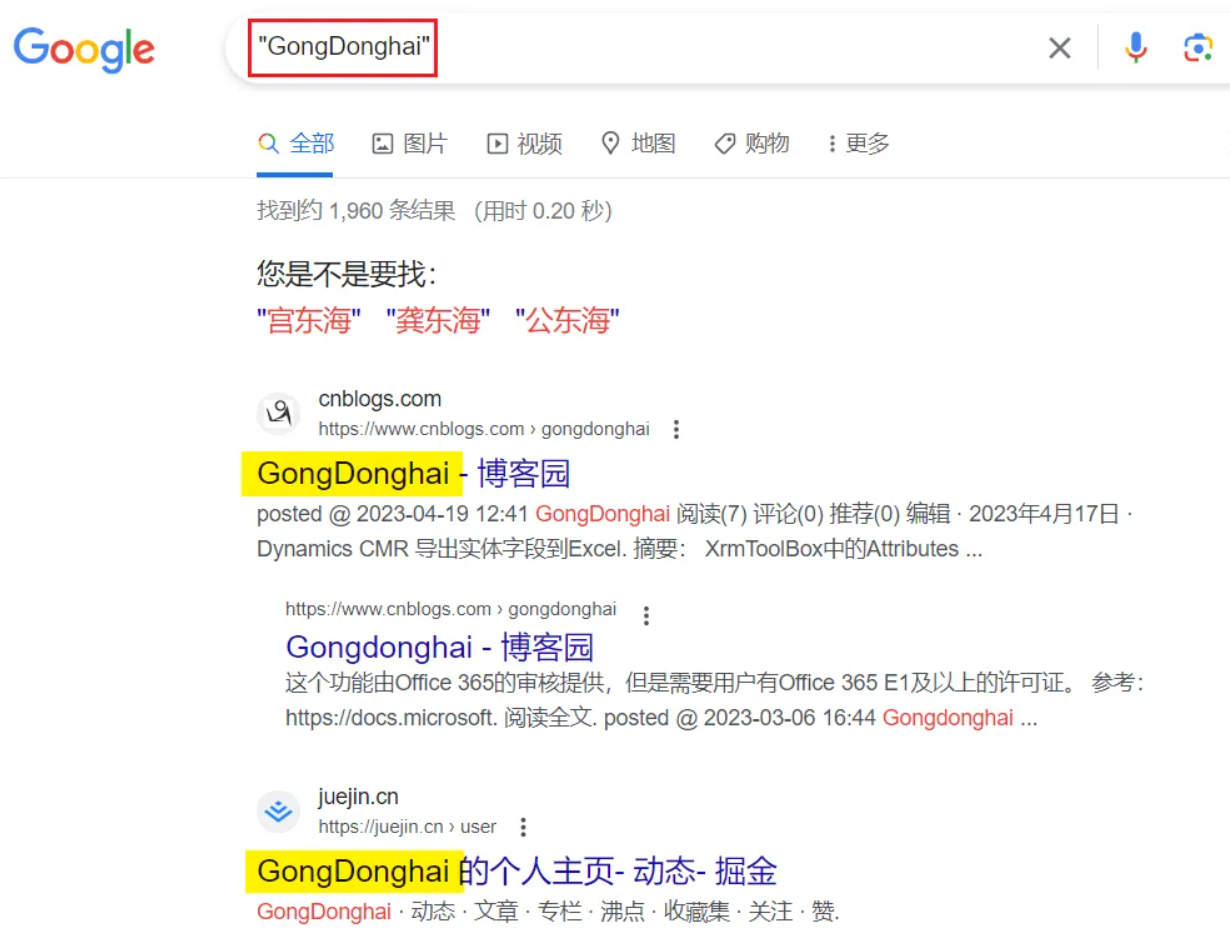
Task: Click URL https://www.cnblogs.com › gongdonghai under cnblogs.com
Action: point(484,429)
